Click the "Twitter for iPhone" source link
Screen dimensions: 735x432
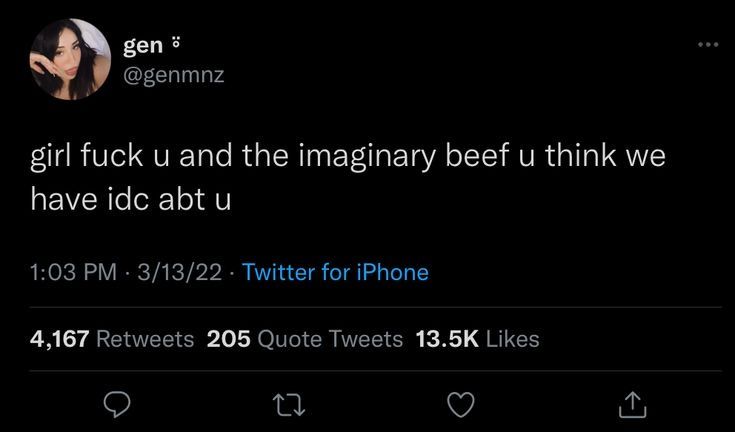[335, 272]
